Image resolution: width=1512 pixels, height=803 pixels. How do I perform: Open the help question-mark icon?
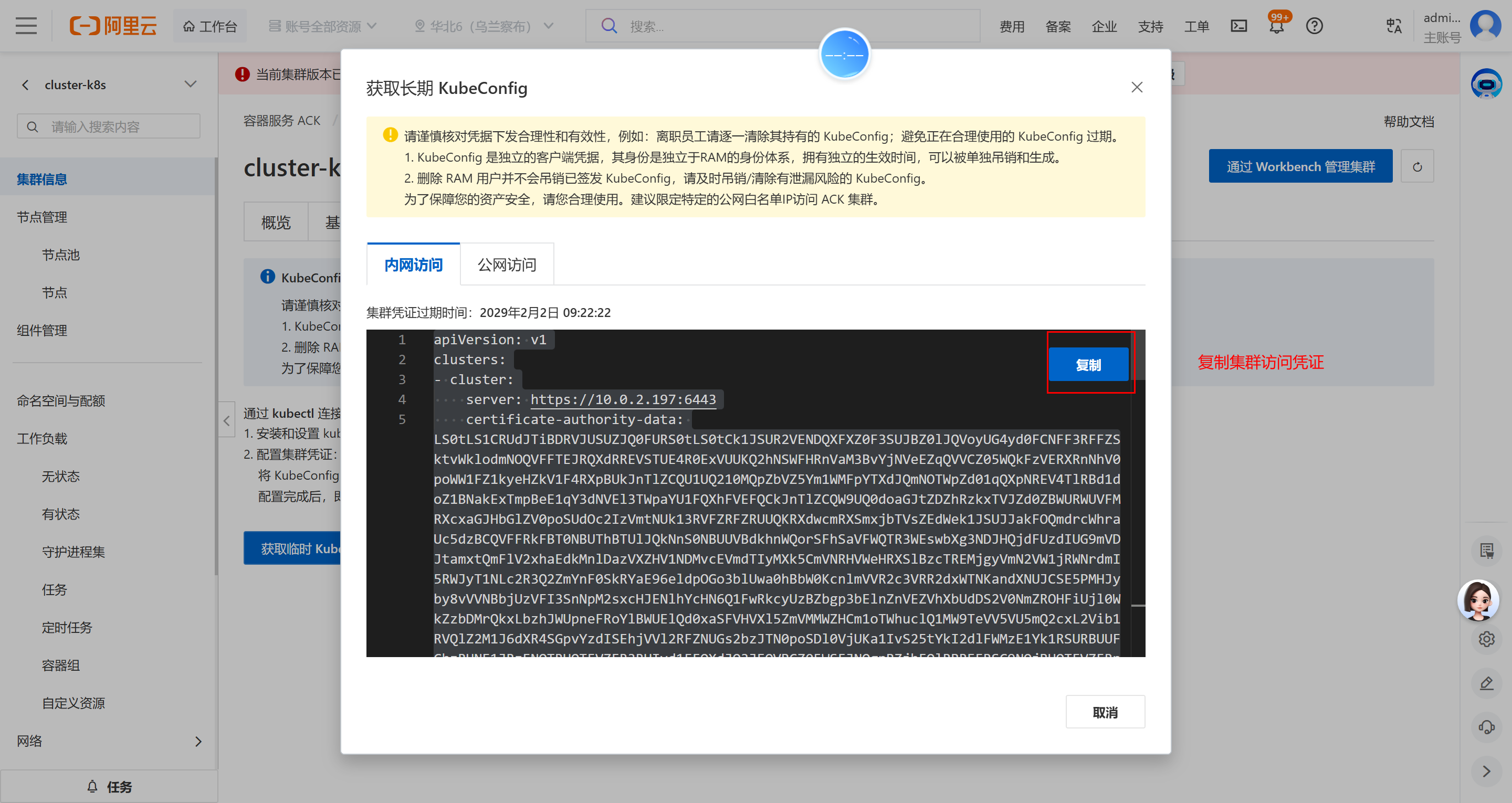tap(1314, 26)
